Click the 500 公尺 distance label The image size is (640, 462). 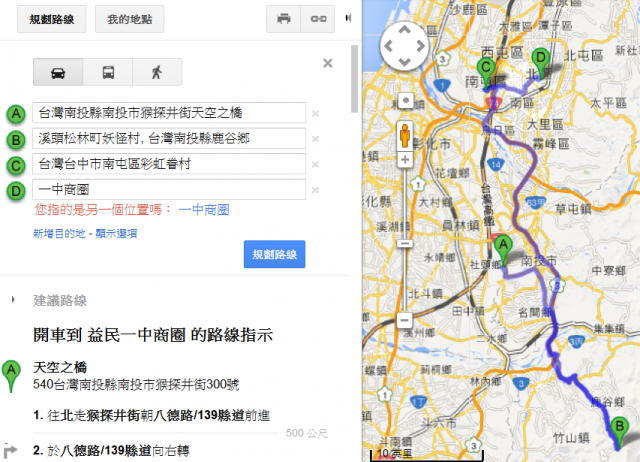click(x=307, y=433)
